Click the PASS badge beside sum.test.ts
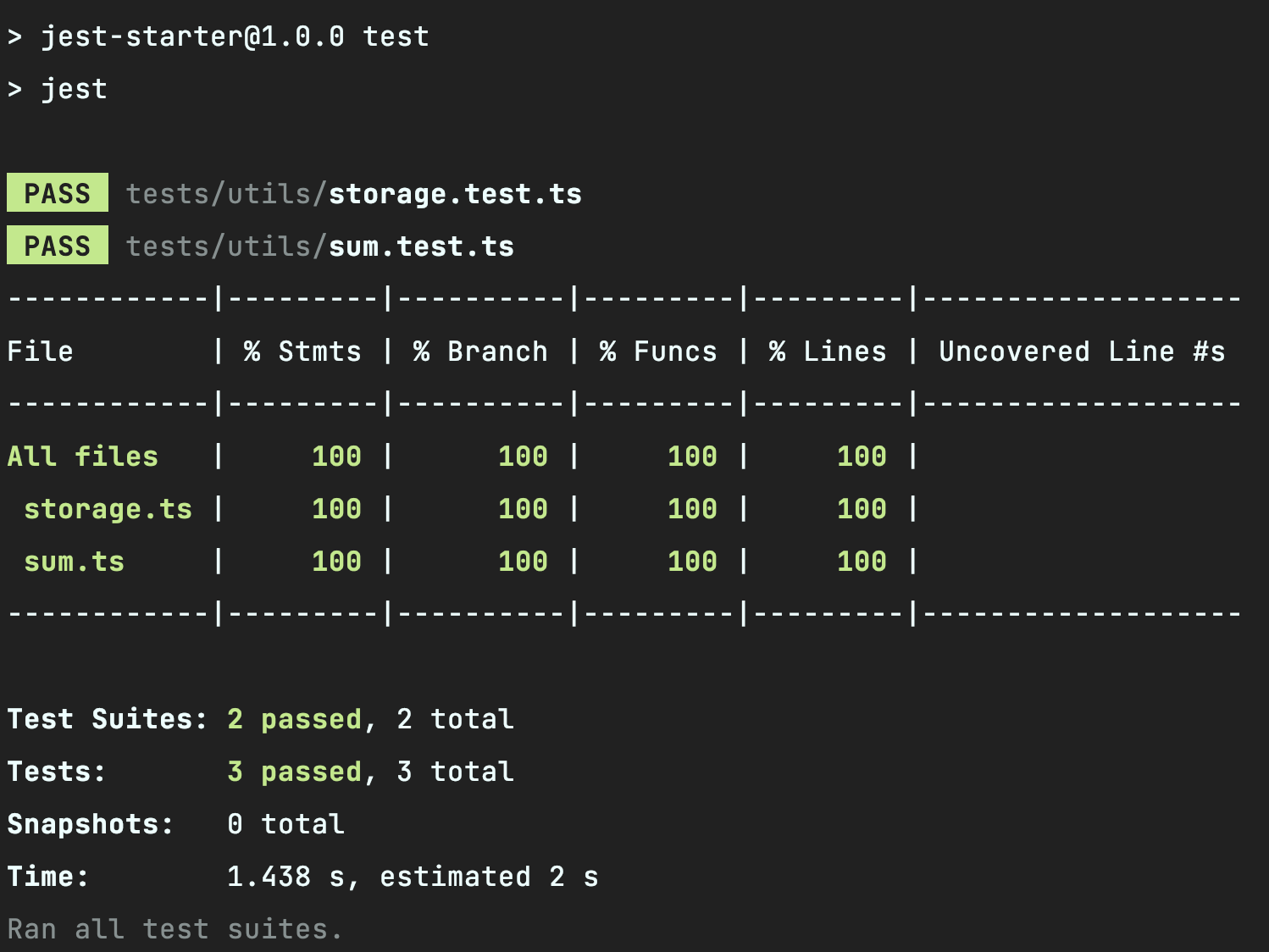Viewport: 1269px width, 952px height. click(x=58, y=246)
